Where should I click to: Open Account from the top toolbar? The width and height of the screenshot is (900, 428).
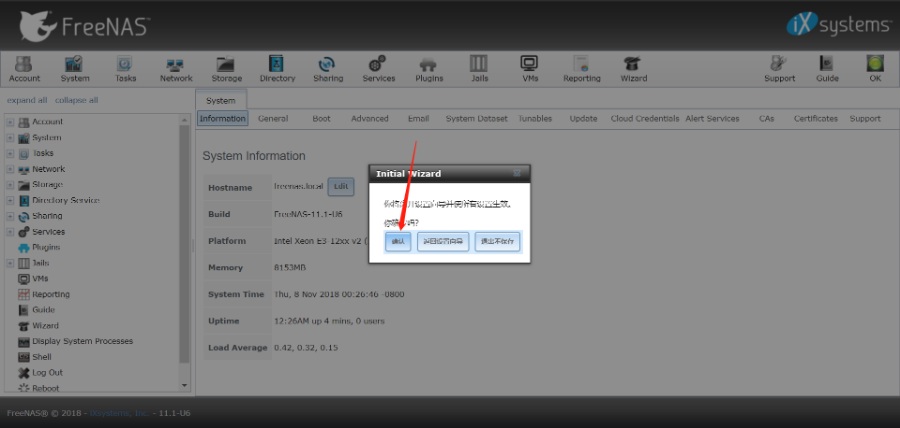coord(24,69)
